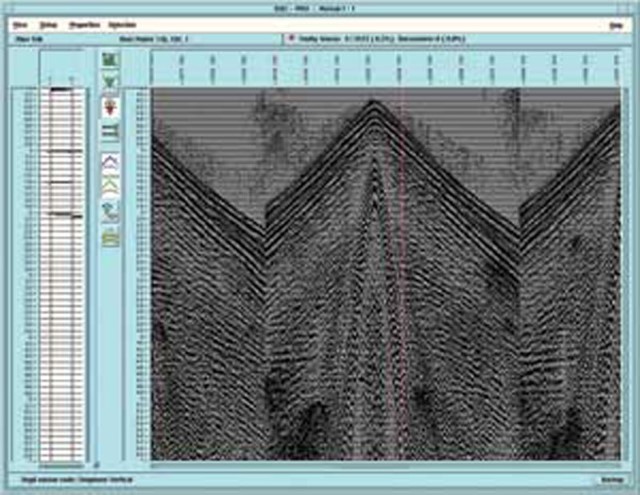Select the purple peak curve tool icon
The image size is (640, 495).
coord(109,161)
